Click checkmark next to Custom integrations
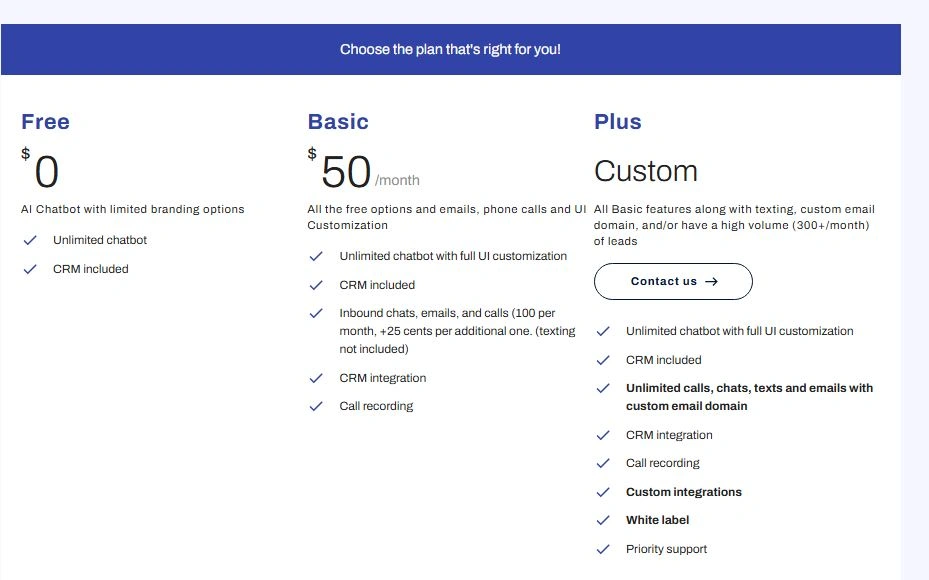The width and height of the screenshot is (929, 580). [x=603, y=492]
